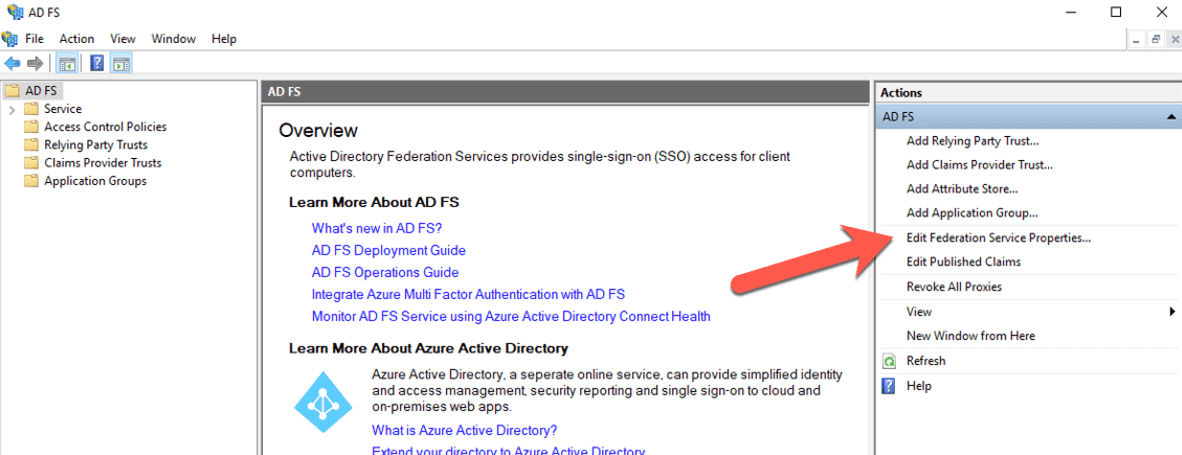
Task: Open Integrate Azure Multi Factor Authentication link
Action: tap(468, 295)
